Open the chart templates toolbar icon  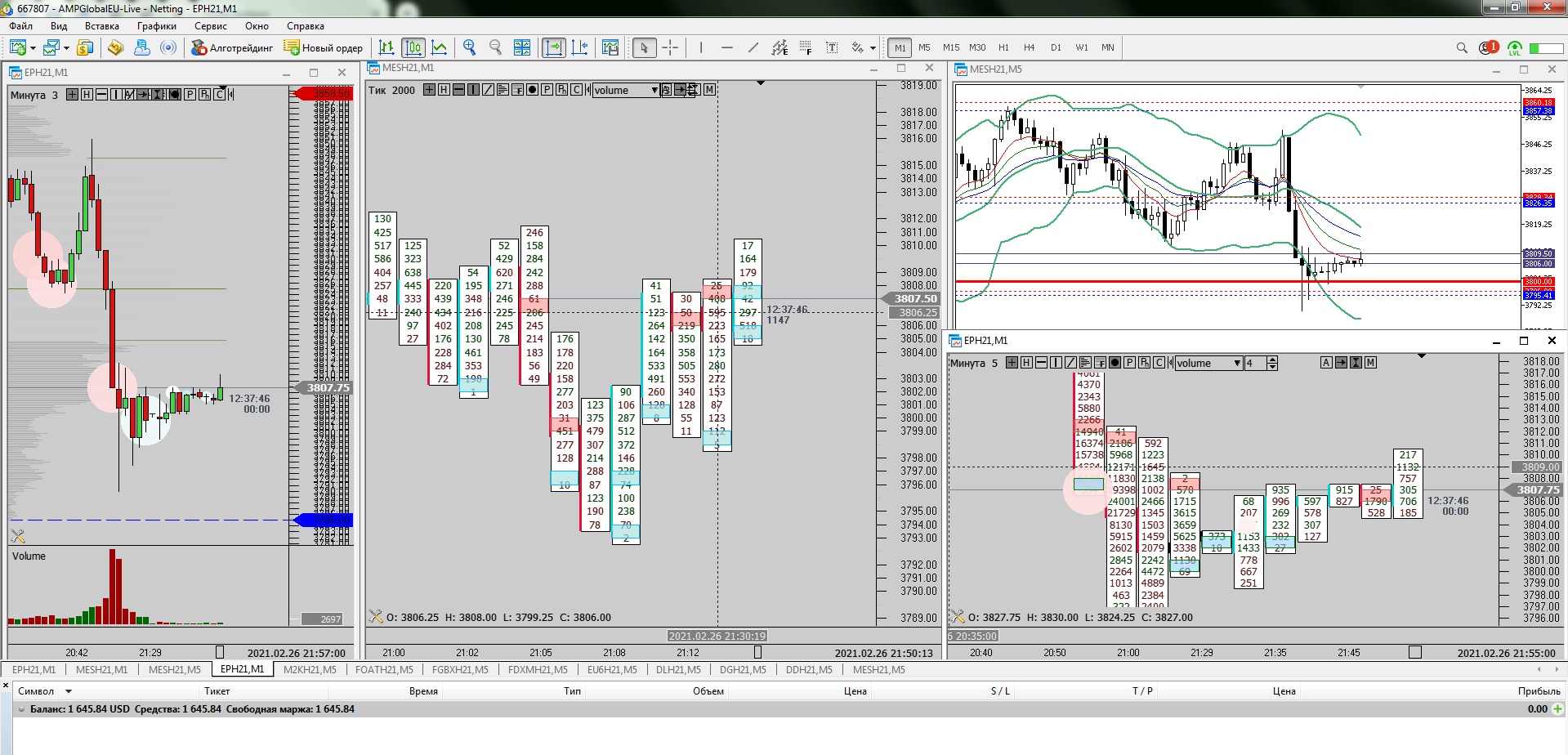[610, 47]
